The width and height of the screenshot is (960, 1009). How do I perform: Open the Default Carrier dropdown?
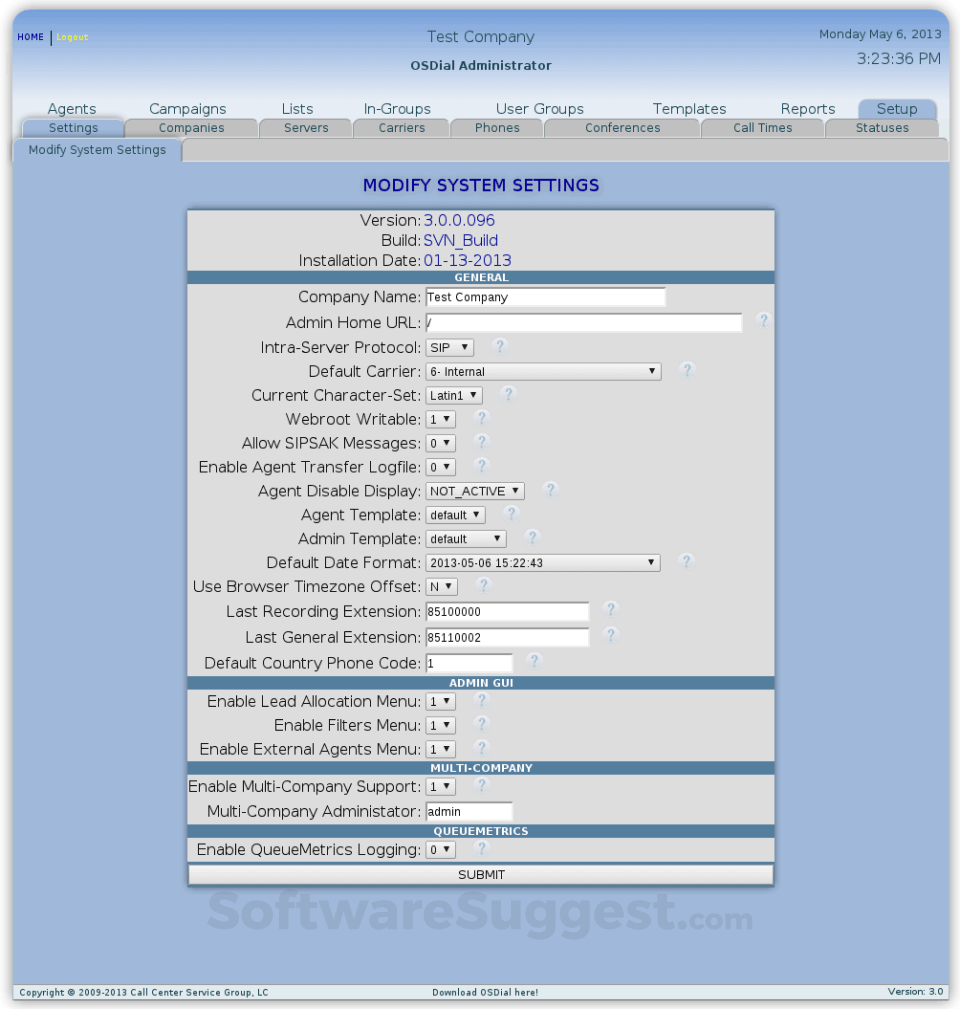[543, 371]
